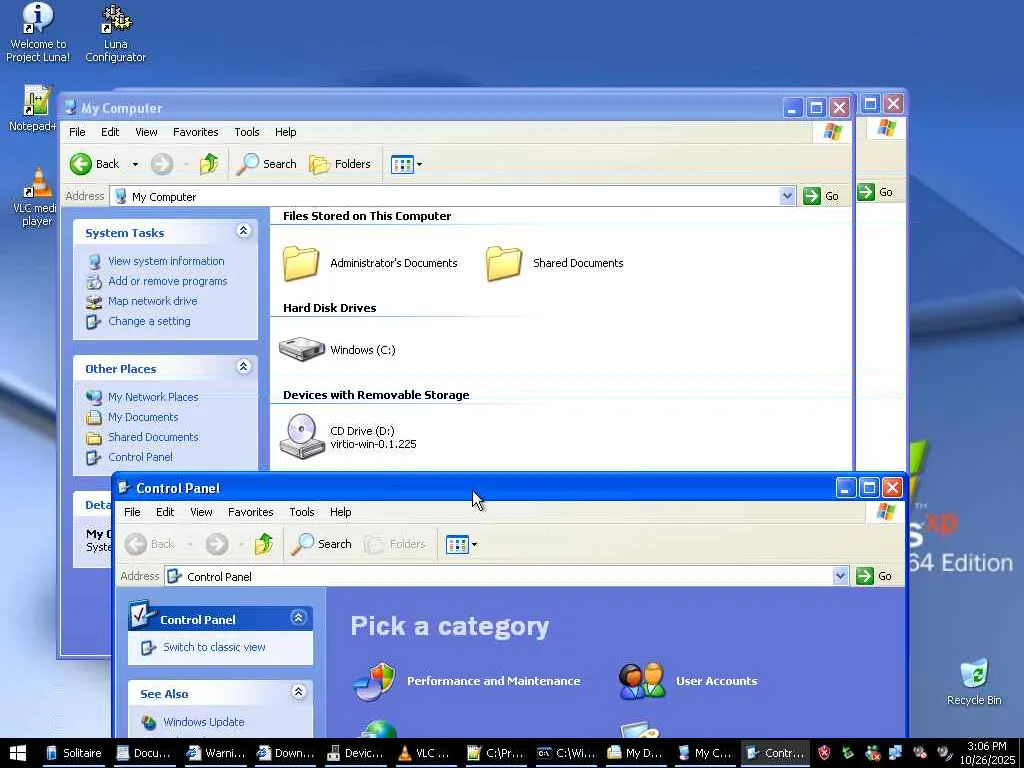Switch to Solitaire on the taskbar
The width and height of the screenshot is (1024, 768).
74,753
